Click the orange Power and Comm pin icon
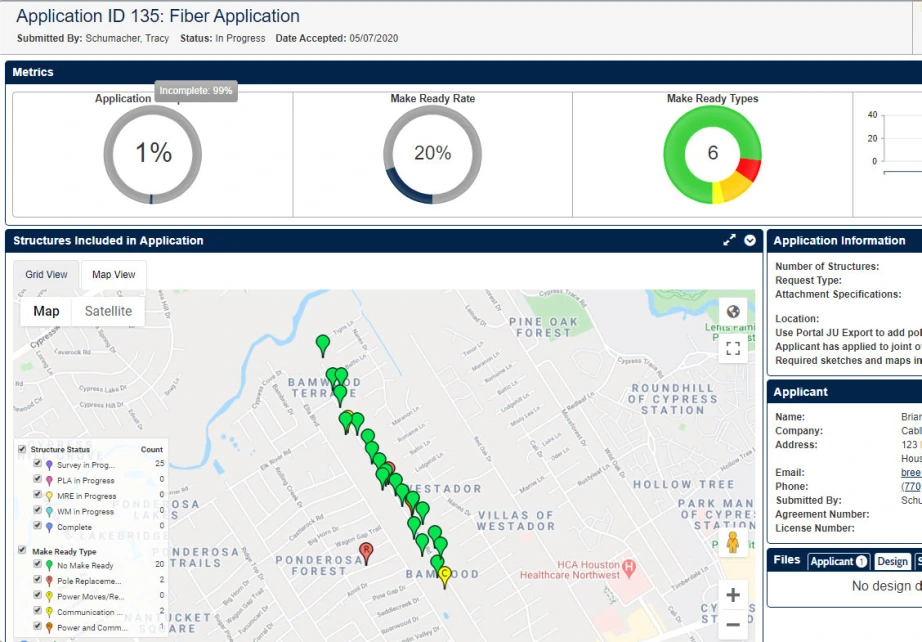Viewport: 922px width, 642px height. [49, 628]
